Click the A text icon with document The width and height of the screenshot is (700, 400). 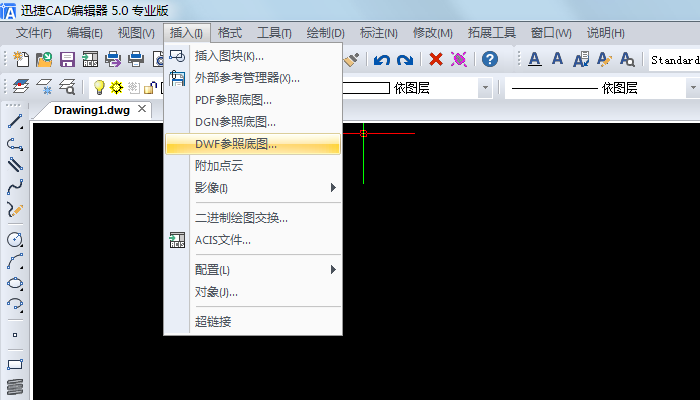pos(581,59)
